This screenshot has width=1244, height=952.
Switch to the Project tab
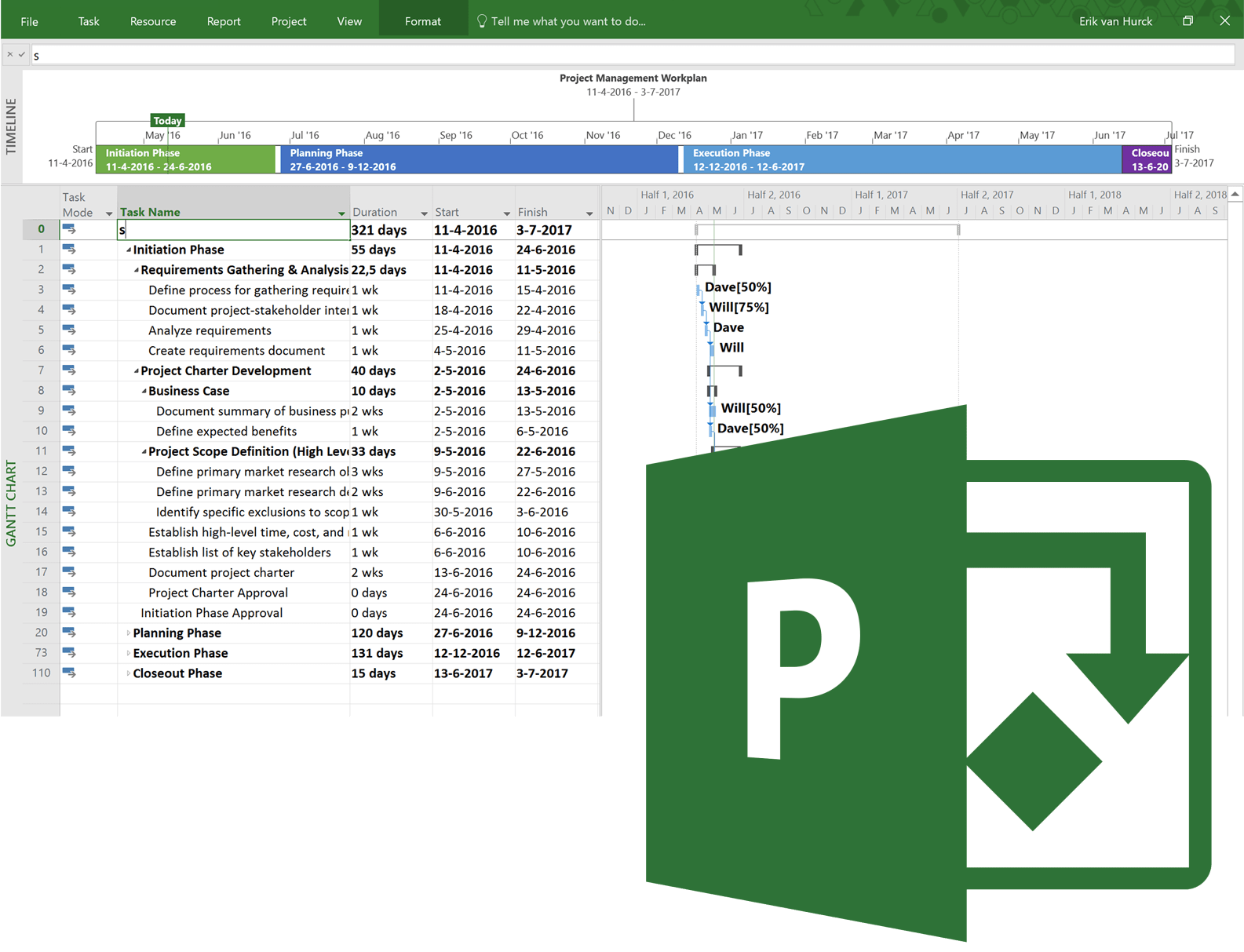pos(289,21)
